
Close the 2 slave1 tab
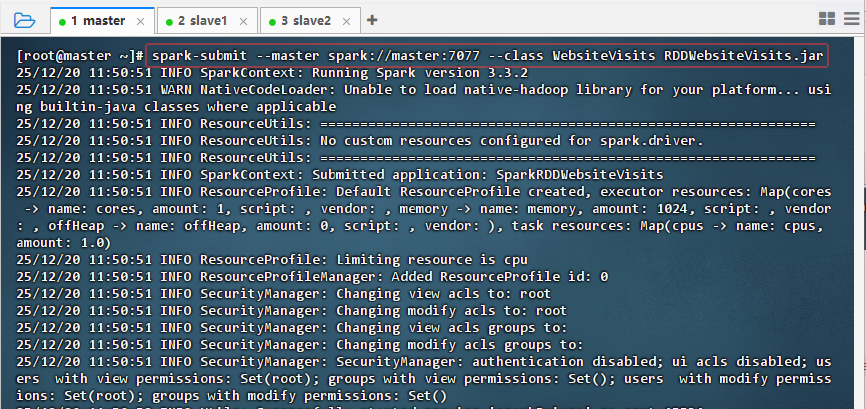point(243,22)
